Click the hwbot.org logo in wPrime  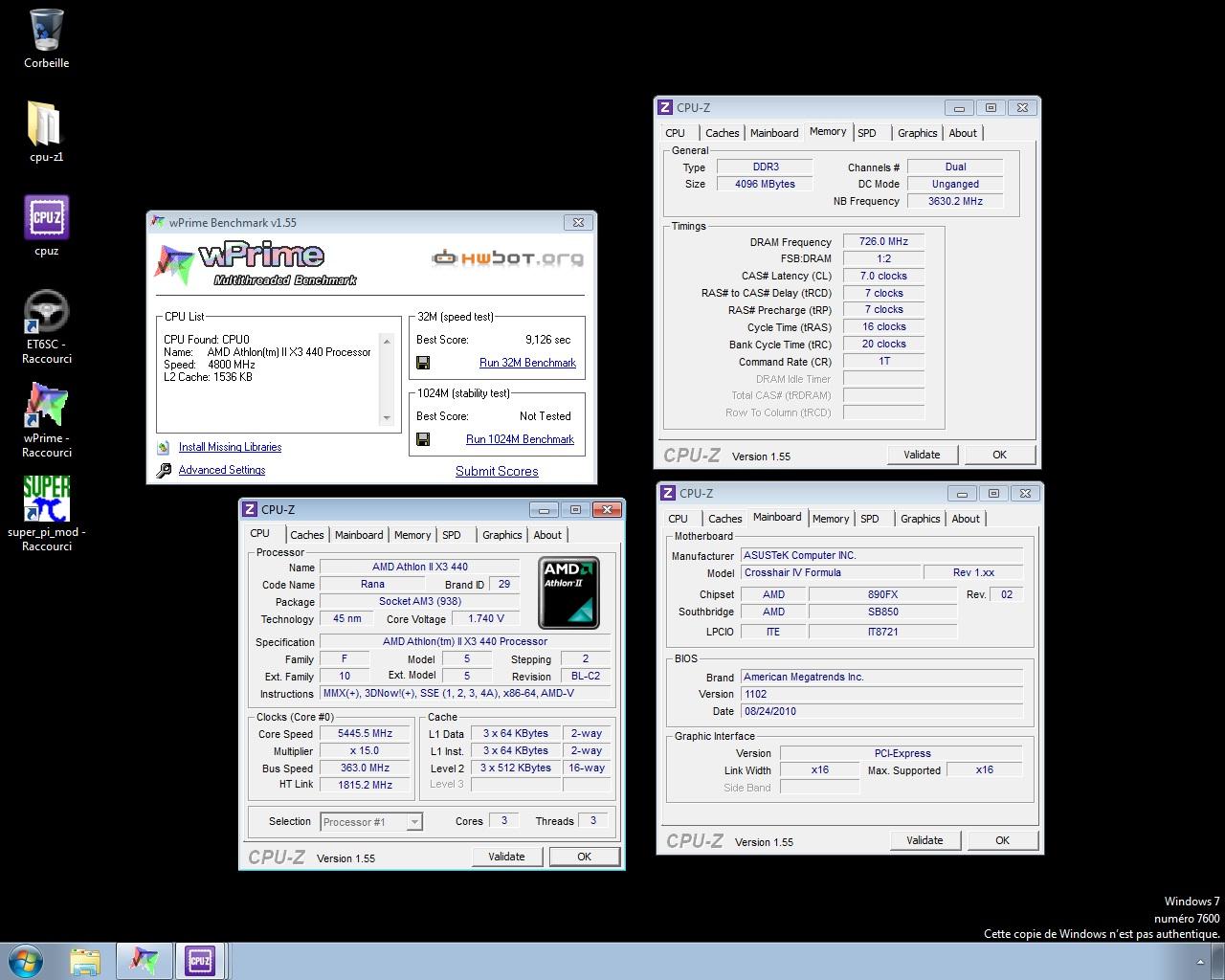[x=507, y=257]
